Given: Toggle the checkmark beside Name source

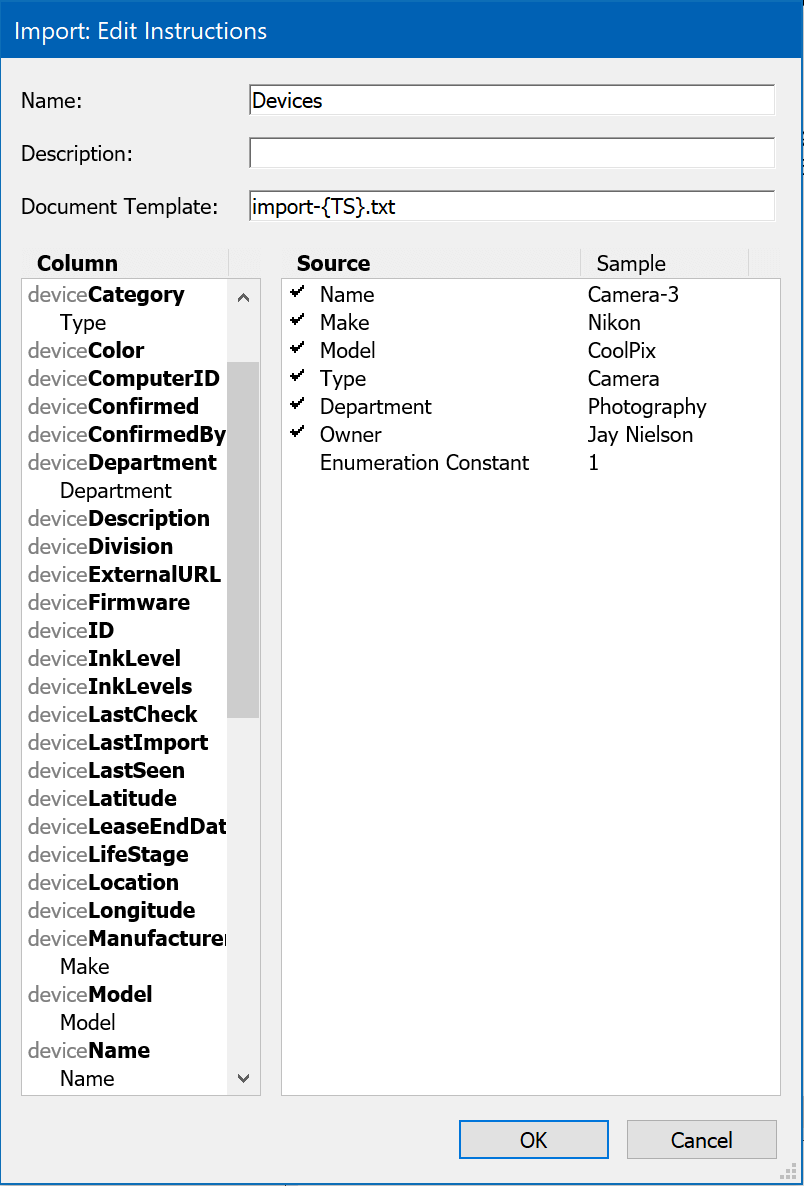Looking at the screenshot, I should pos(297,293).
